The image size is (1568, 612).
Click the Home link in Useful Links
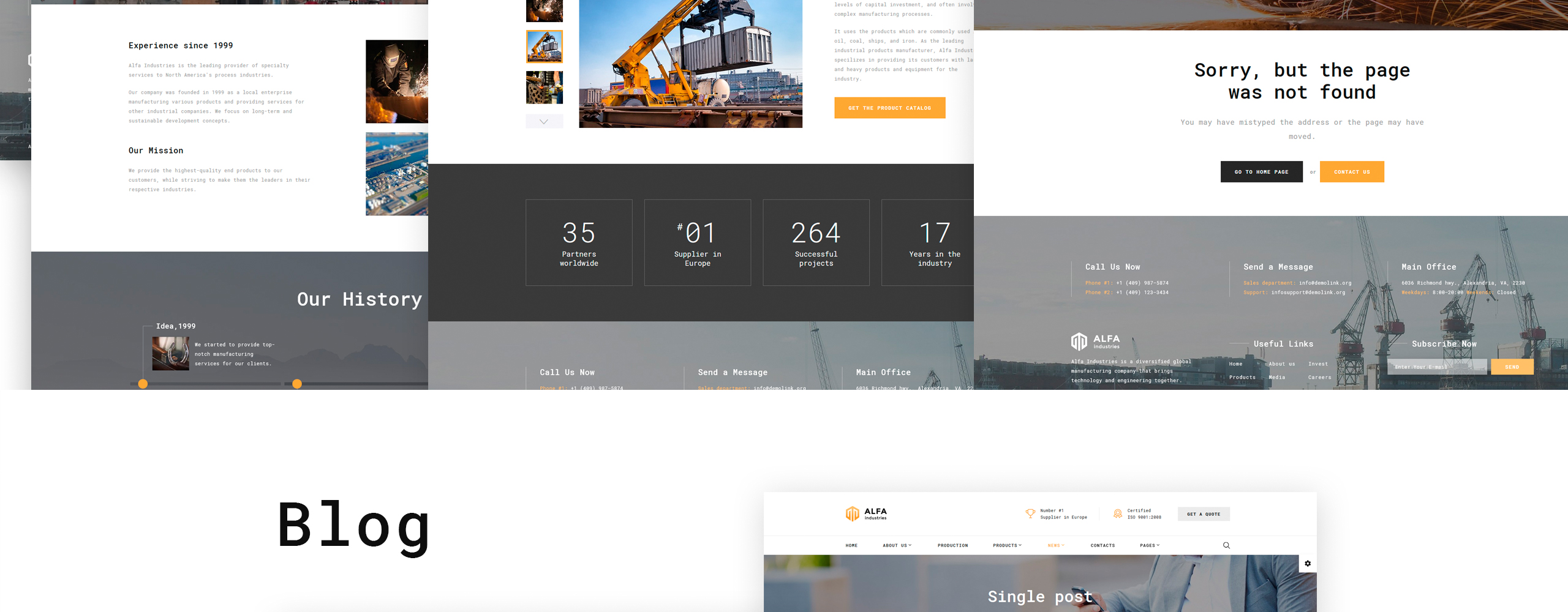1235,364
